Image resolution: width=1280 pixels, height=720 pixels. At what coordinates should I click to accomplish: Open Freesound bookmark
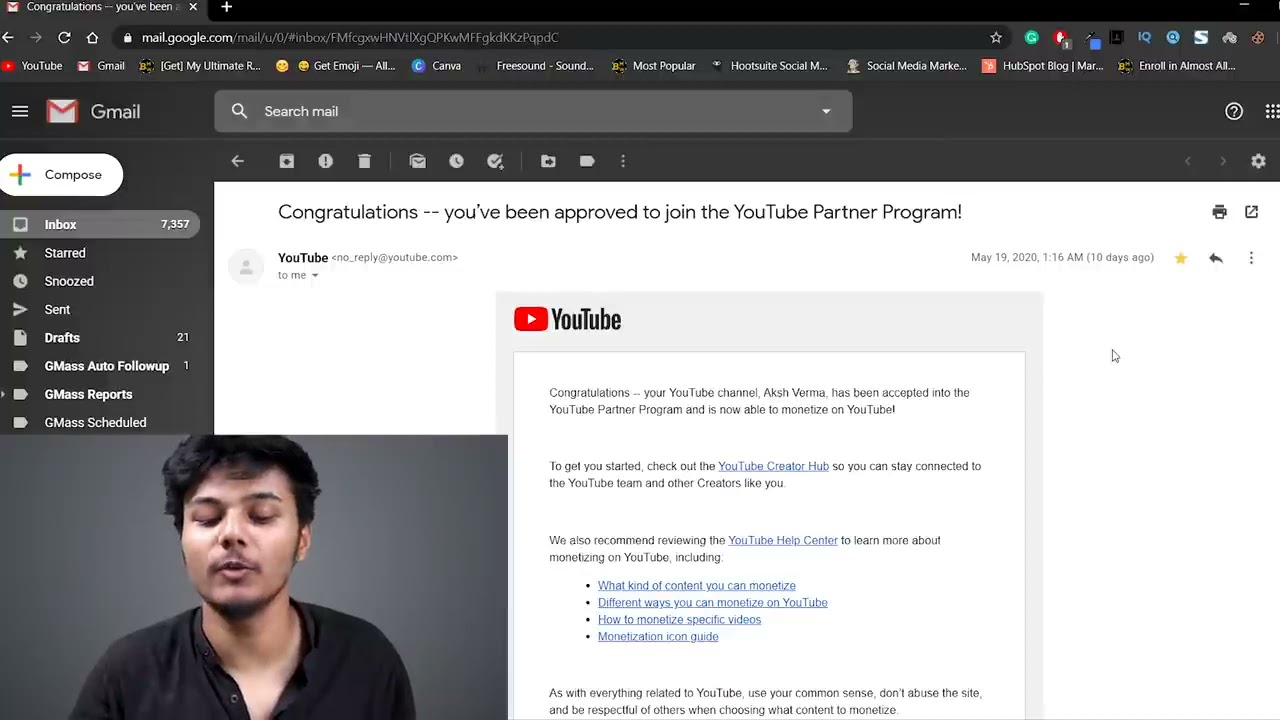[x=535, y=66]
